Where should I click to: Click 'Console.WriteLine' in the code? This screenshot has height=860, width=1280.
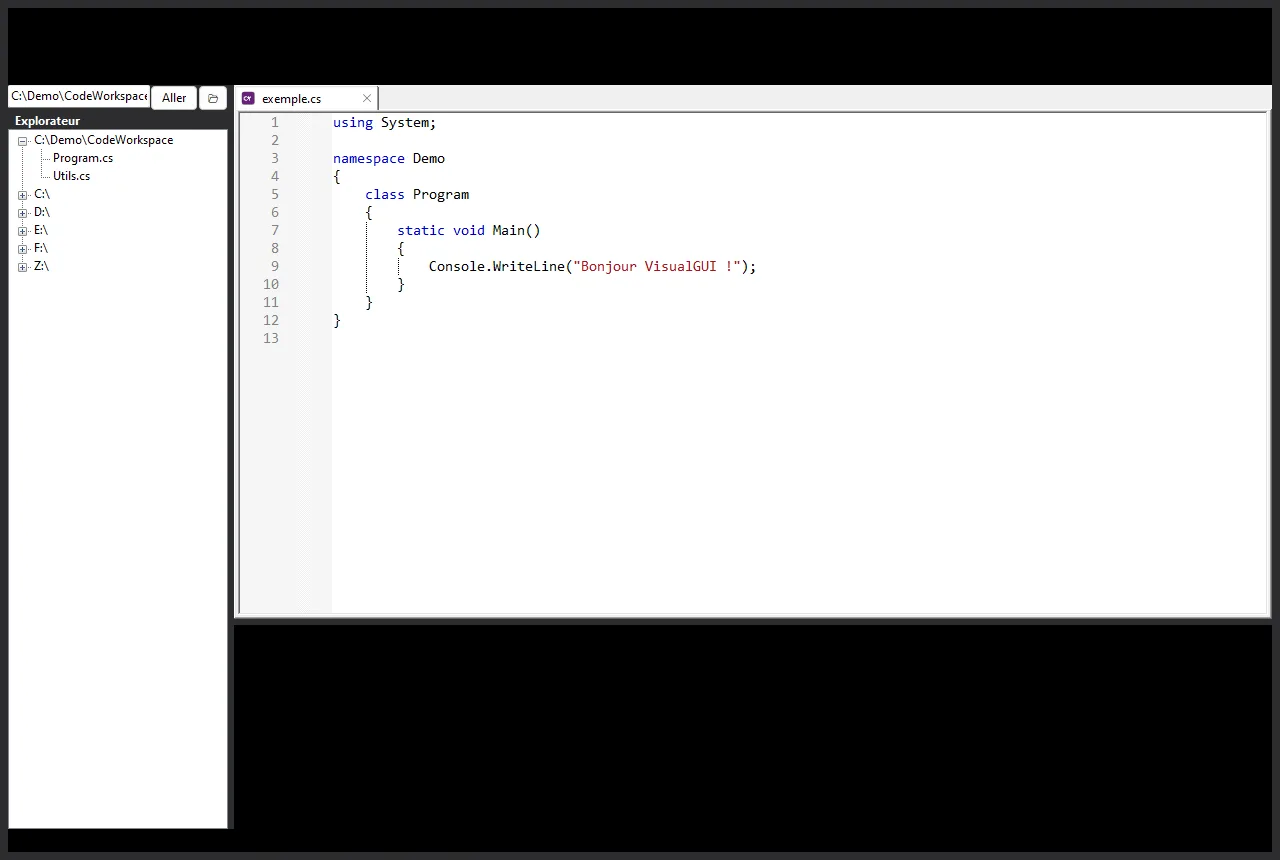(497, 266)
